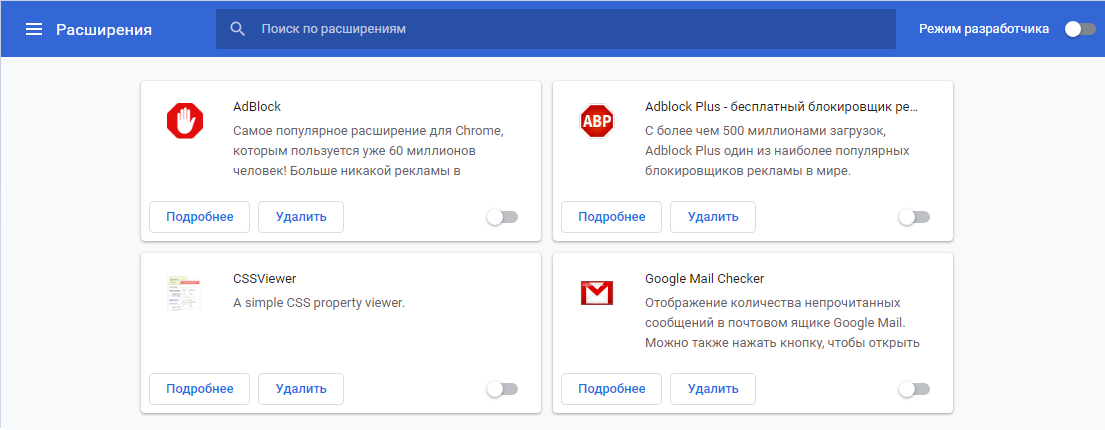
Task: Show Adblock Plus details via Подробнее
Action: pyautogui.click(x=612, y=217)
